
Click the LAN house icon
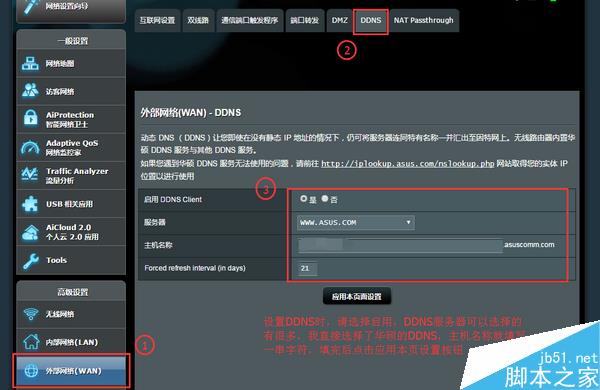pos(31,341)
